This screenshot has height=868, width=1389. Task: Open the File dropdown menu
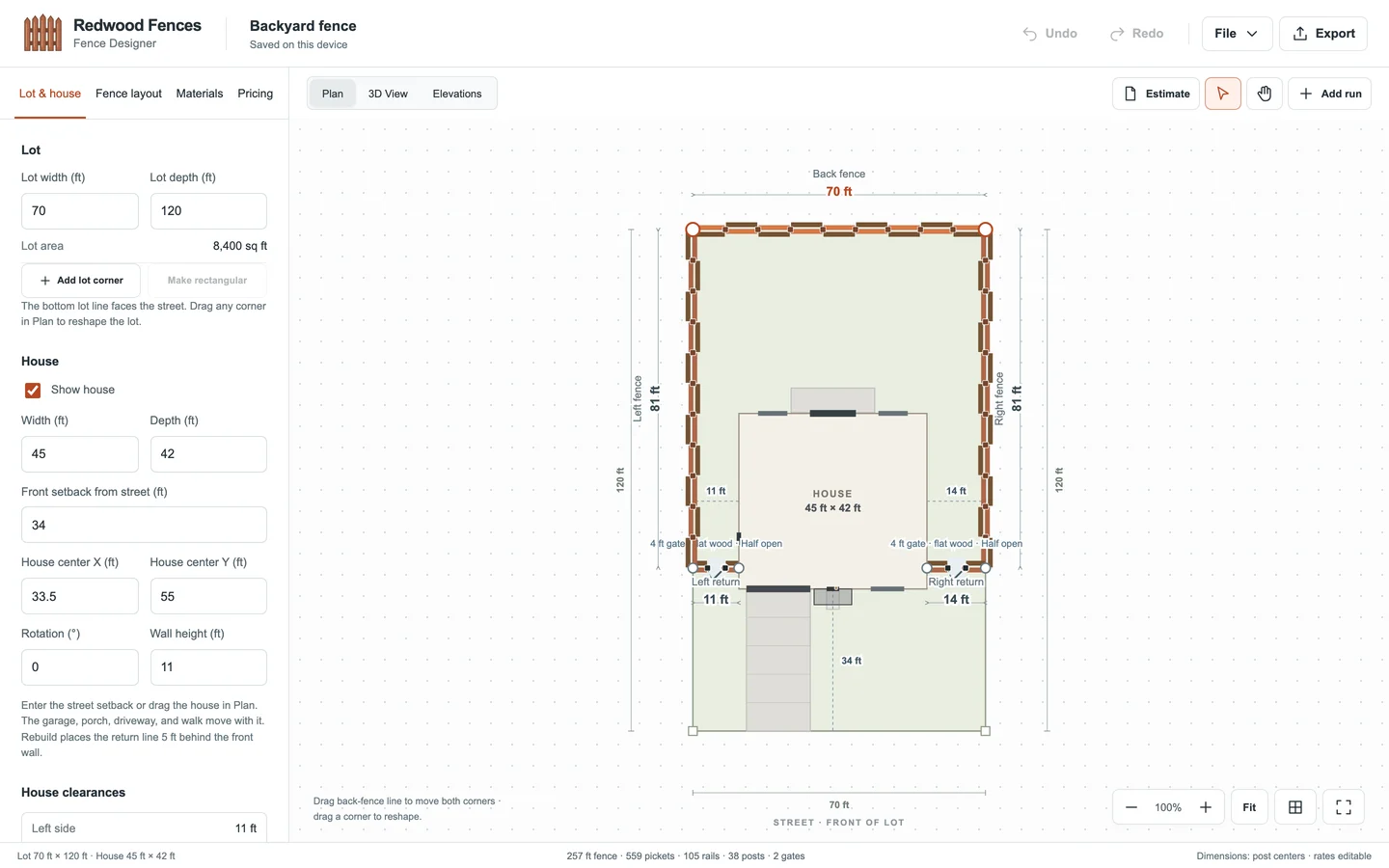[1237, 34]
